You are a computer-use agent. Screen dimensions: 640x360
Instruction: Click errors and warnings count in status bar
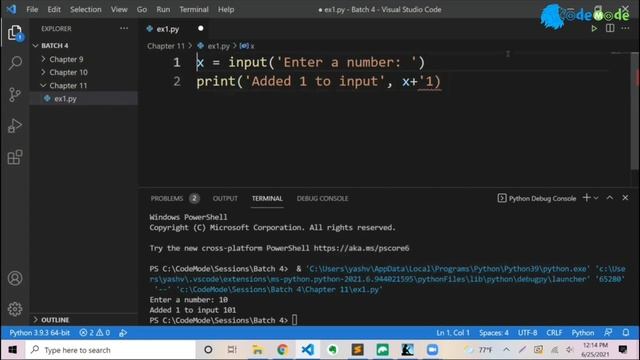pyautogui.click(x=95, y=333)
